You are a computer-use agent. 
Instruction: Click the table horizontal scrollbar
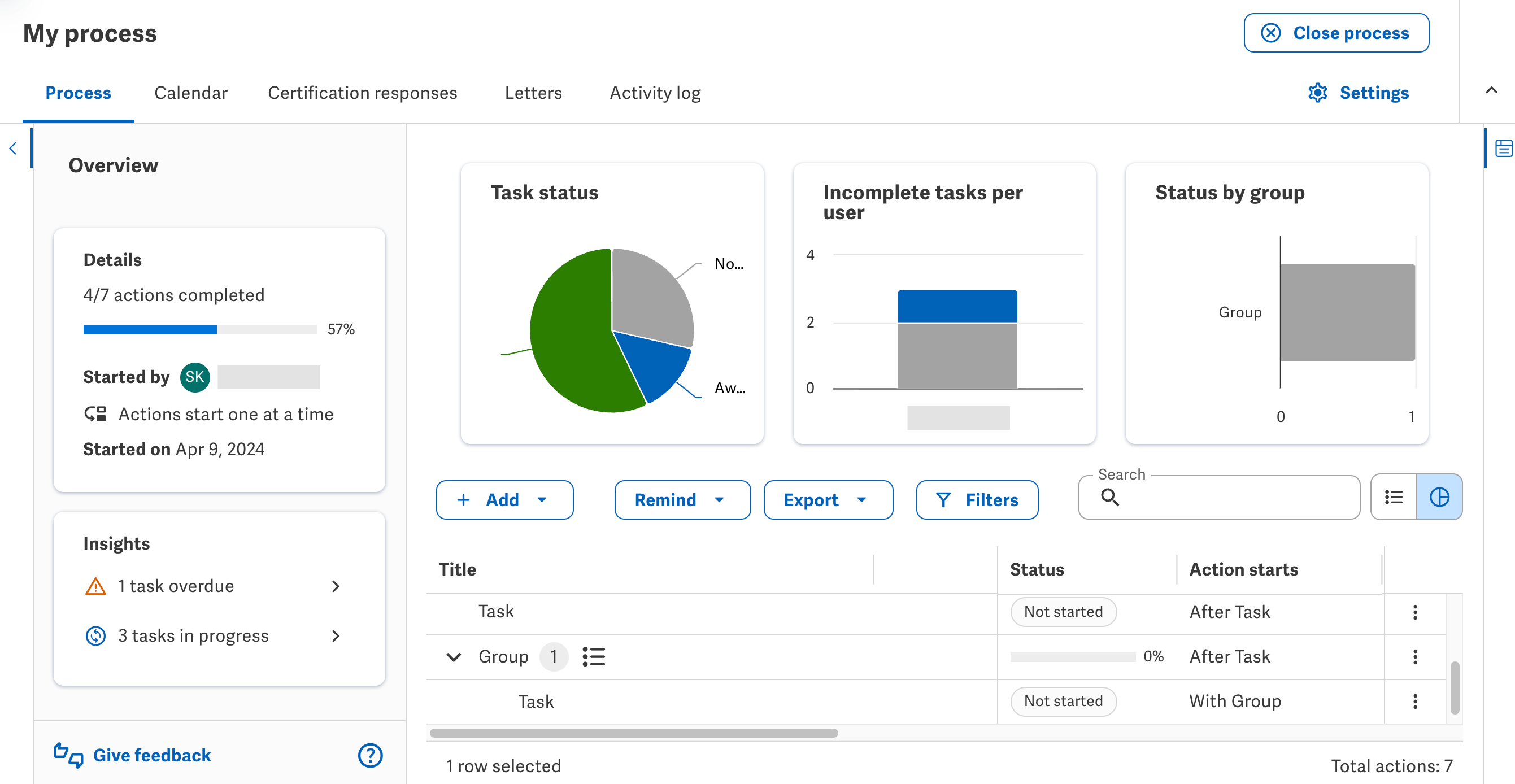[634, 733]
